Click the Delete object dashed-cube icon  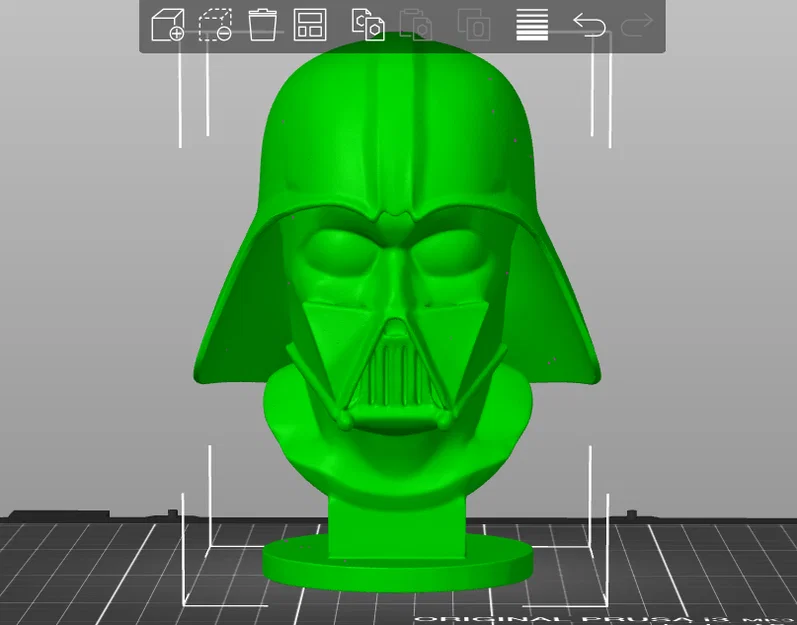click(x=215, y=24)
